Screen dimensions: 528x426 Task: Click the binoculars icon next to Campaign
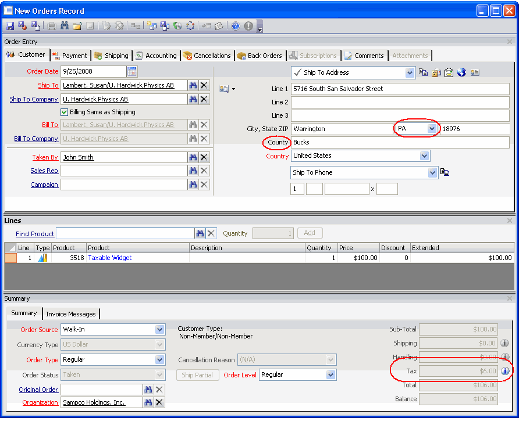click(193, 185)
